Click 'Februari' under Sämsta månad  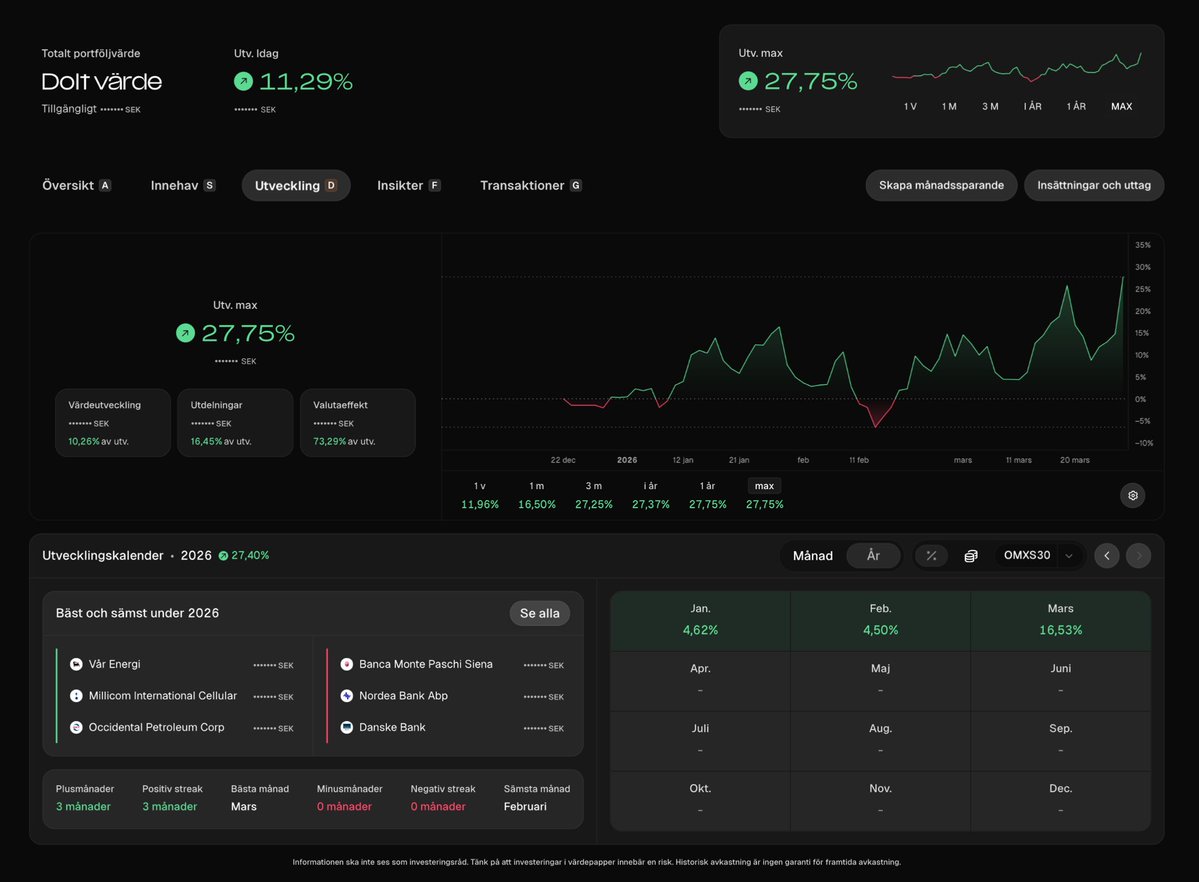pos(525,806)
